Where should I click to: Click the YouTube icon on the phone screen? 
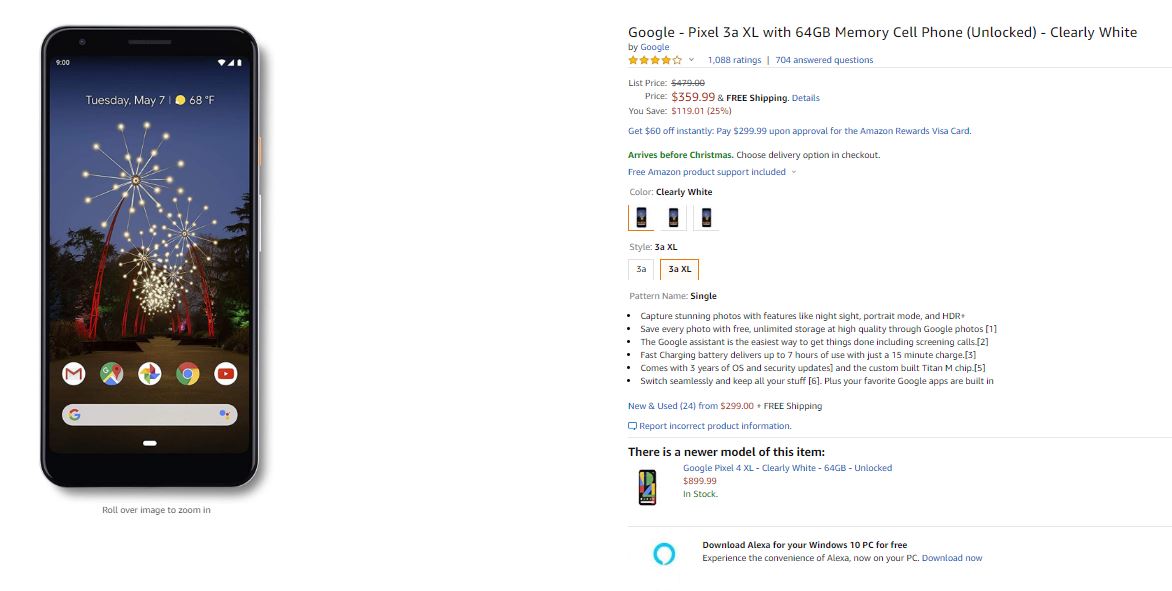(x=226, y=374)
